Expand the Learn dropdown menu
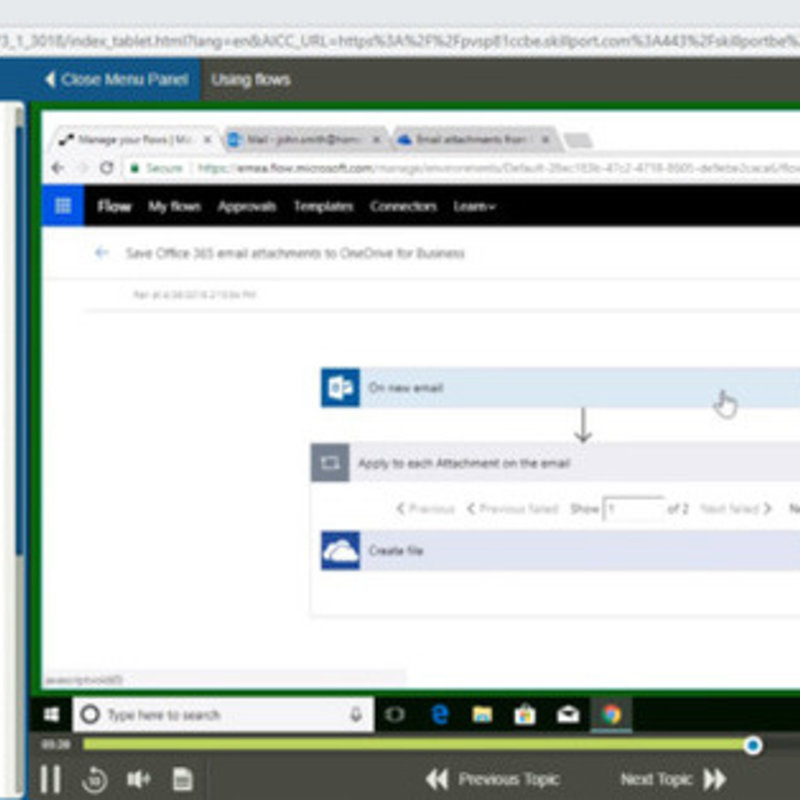This screenshot has width=800, height=800. 474,206
